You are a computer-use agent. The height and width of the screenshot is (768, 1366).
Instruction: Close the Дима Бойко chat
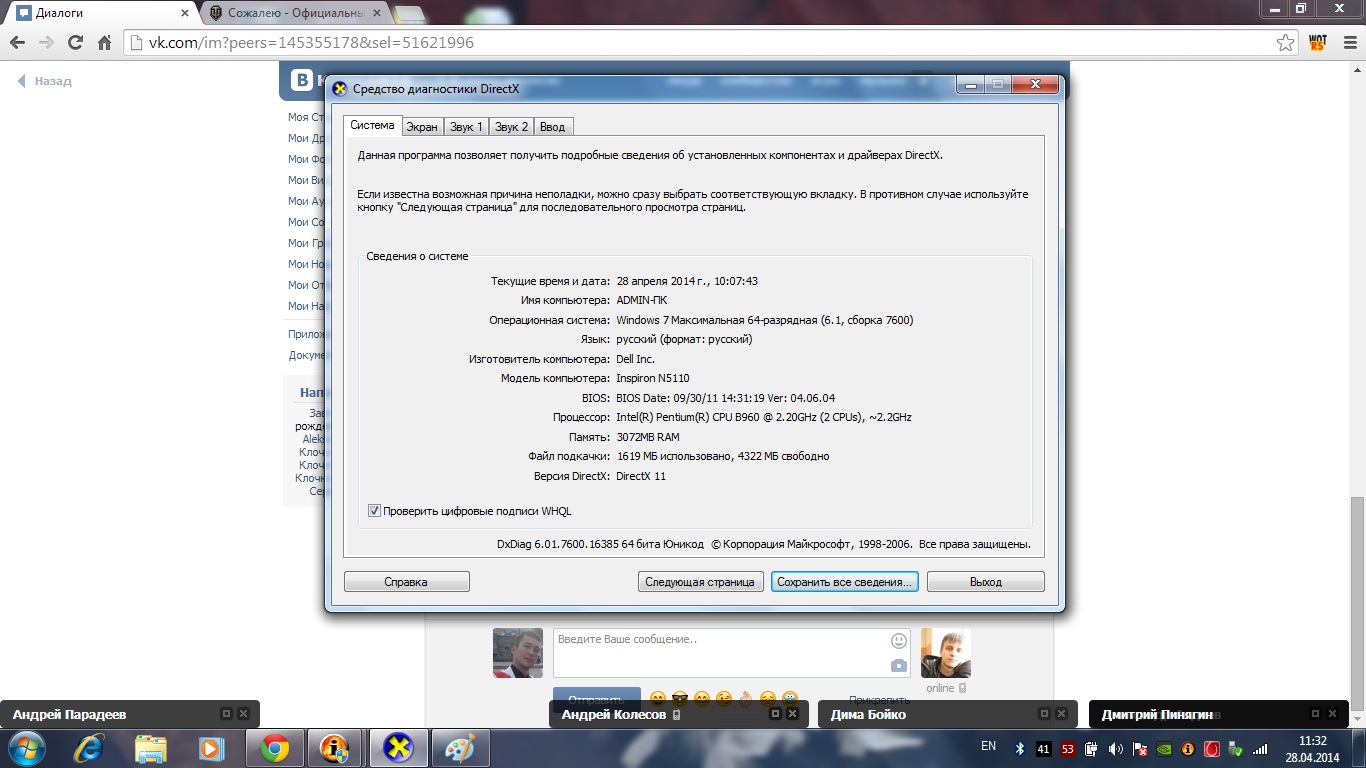pos(1062,714)
